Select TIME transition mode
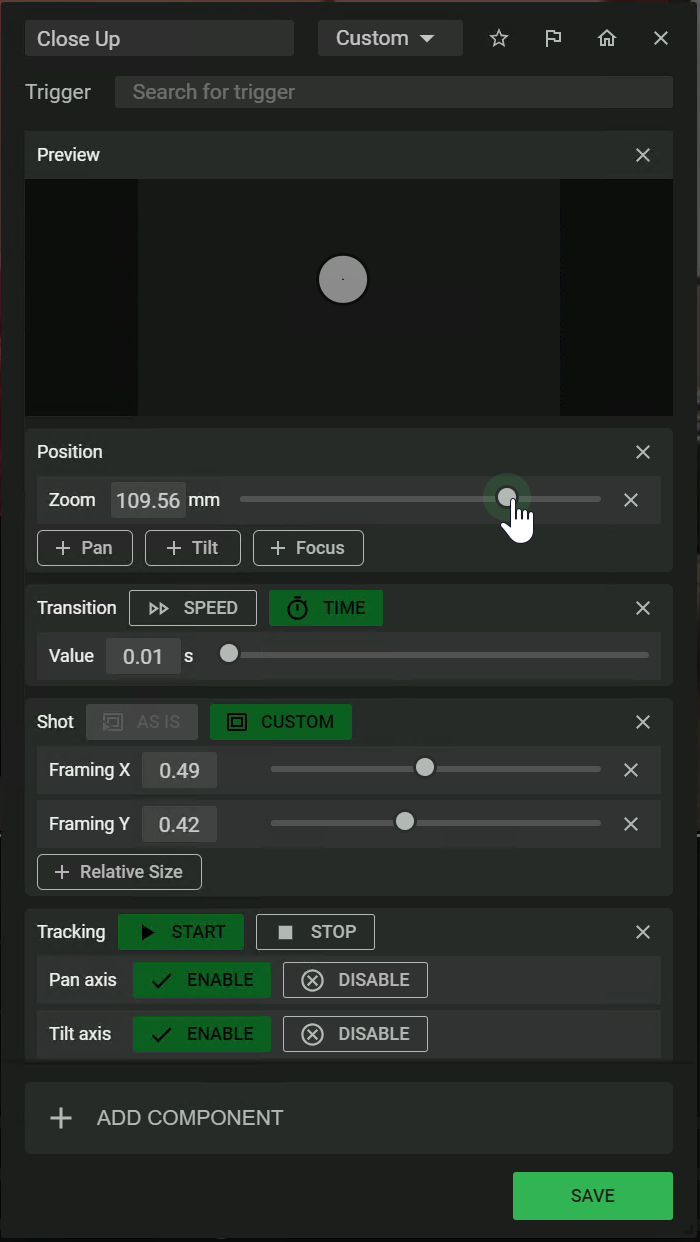 click(x=326, y=608)
